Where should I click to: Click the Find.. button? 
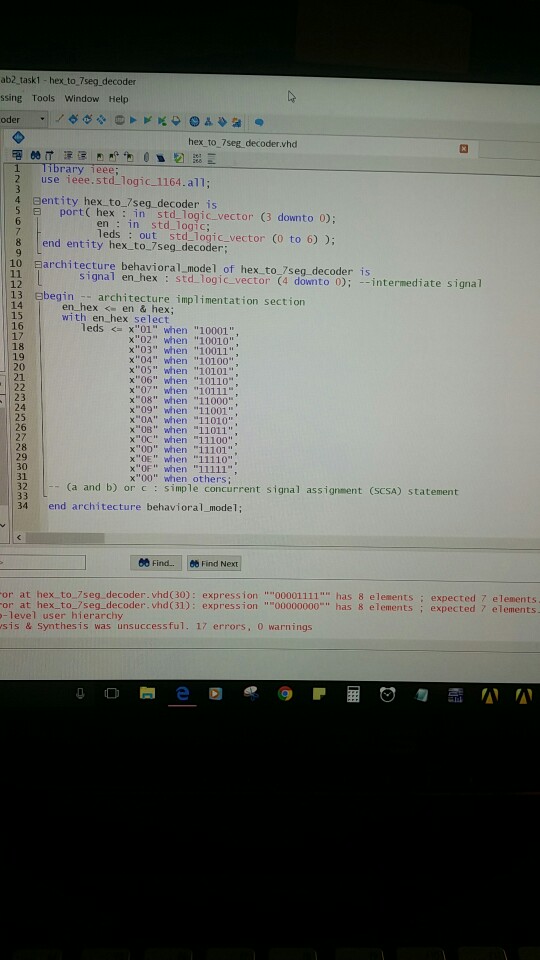[x=156, y=563]
